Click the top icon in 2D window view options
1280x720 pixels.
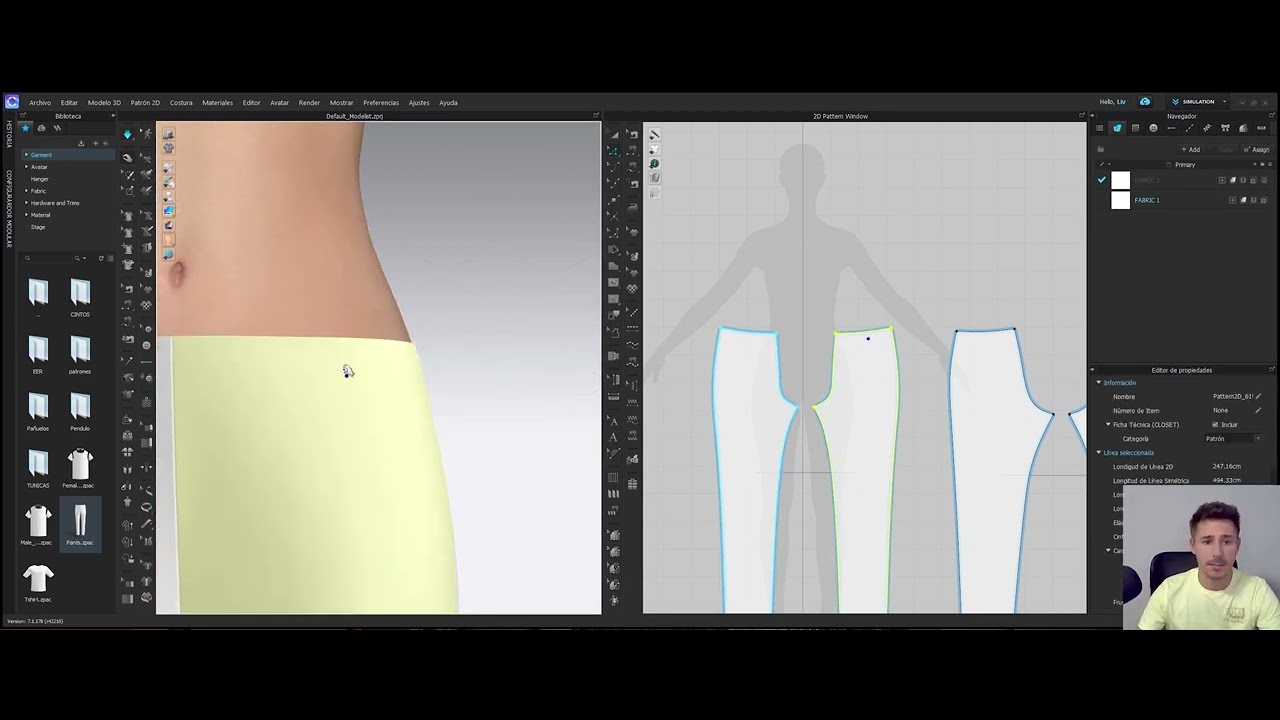(x=654, y=135)
